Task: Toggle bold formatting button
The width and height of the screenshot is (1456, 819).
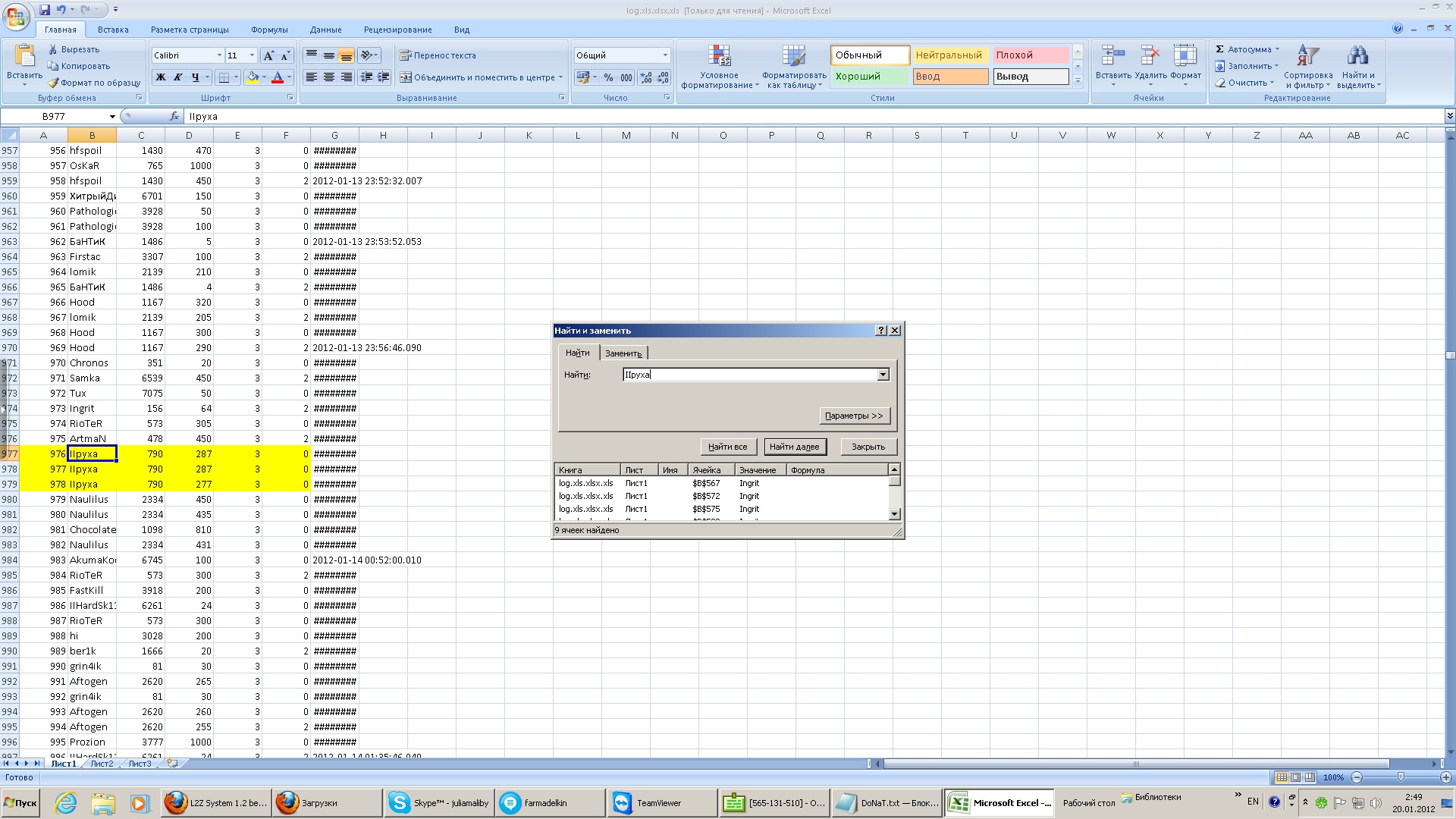Action: [x=160, y=77]
